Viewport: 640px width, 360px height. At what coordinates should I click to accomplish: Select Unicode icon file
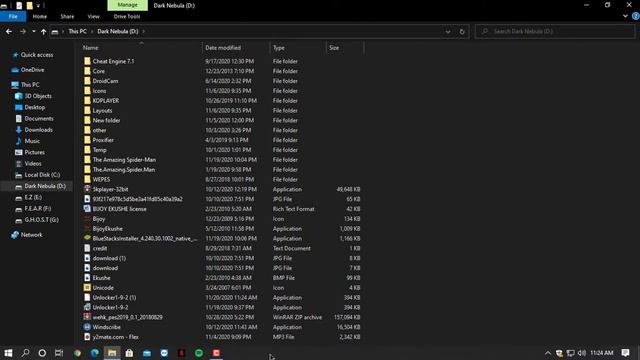coord(87,287)
